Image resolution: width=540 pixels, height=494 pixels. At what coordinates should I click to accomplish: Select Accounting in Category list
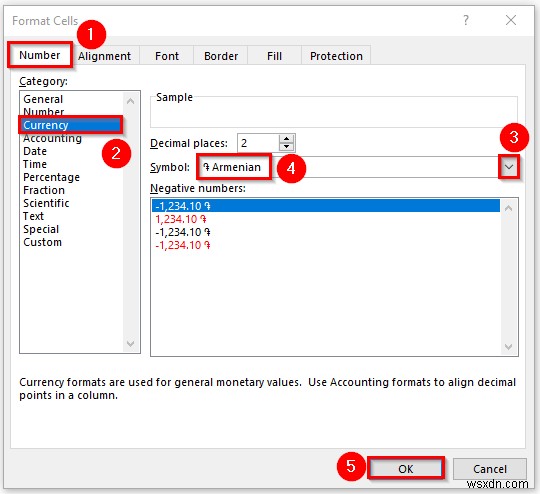52,138
